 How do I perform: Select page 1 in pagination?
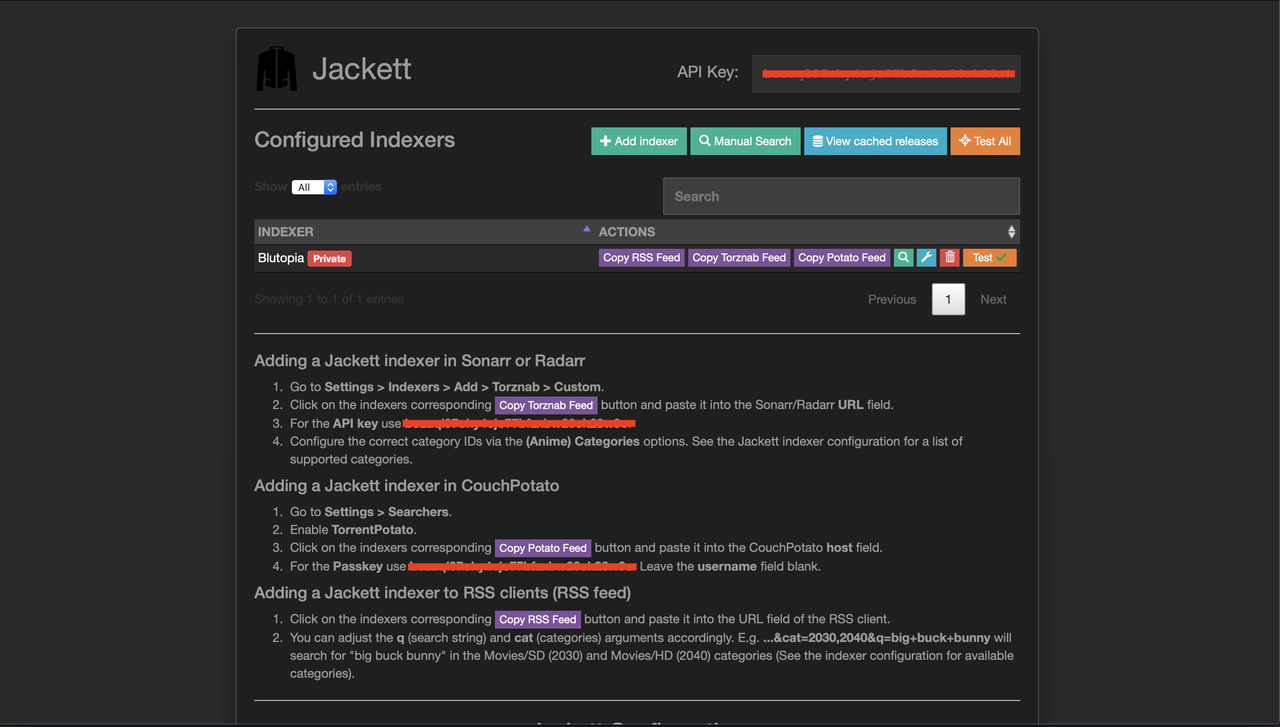pyautogui.click(x=948, y=299)
